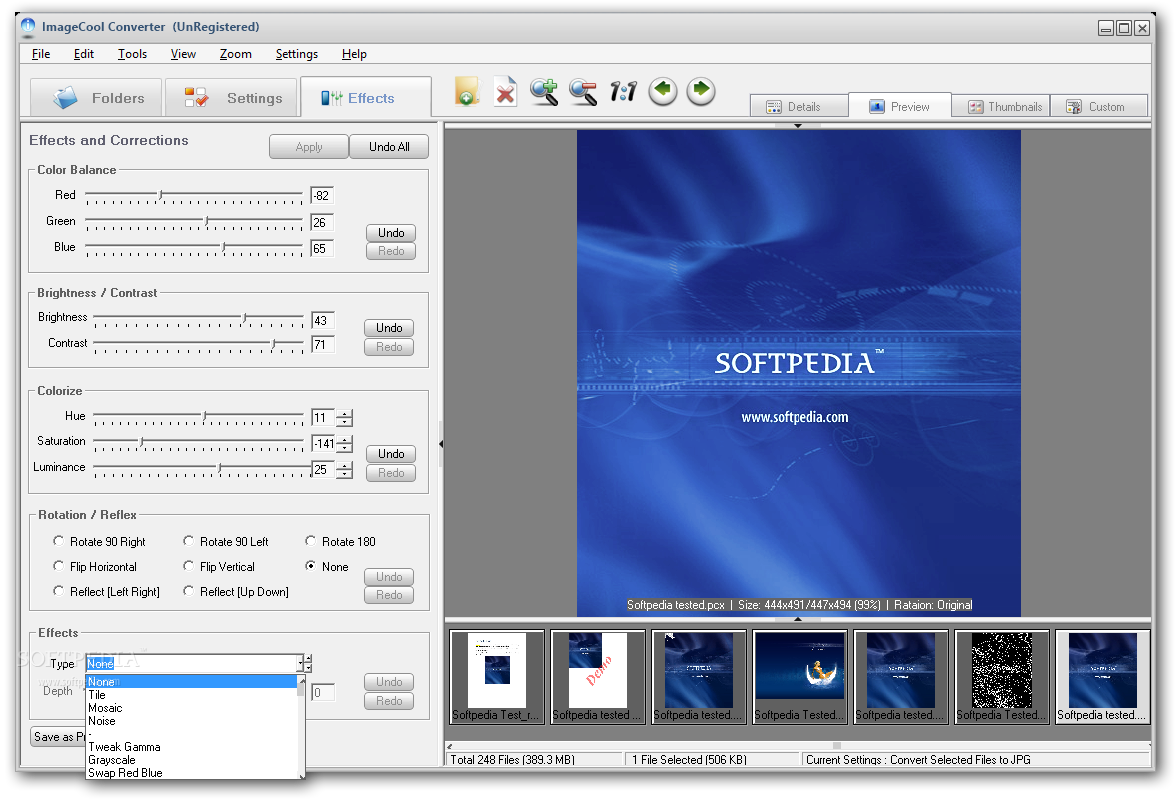Click the Apply button
Viewport: 1176px width, 800px height.
[309, 147]
